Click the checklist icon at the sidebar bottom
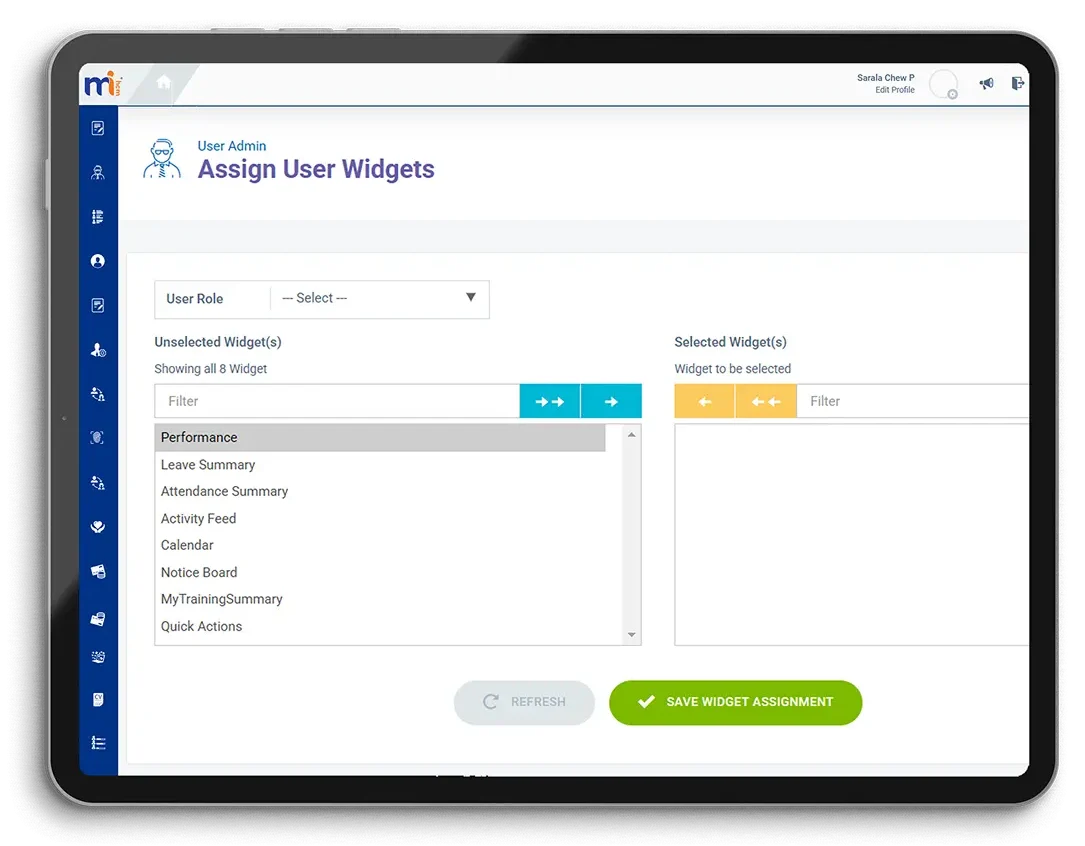The width and height of the screenshot is (1085, 846). coord(97,742)
